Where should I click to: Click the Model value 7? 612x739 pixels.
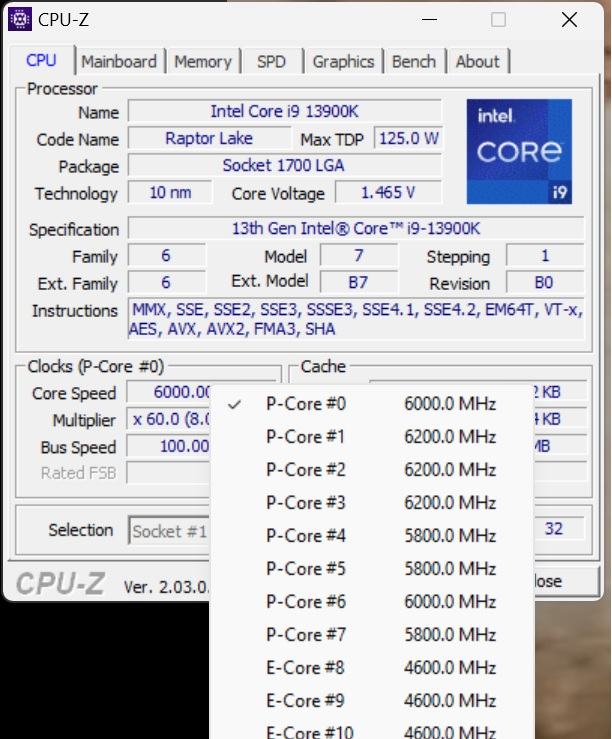tap(359, 255)
